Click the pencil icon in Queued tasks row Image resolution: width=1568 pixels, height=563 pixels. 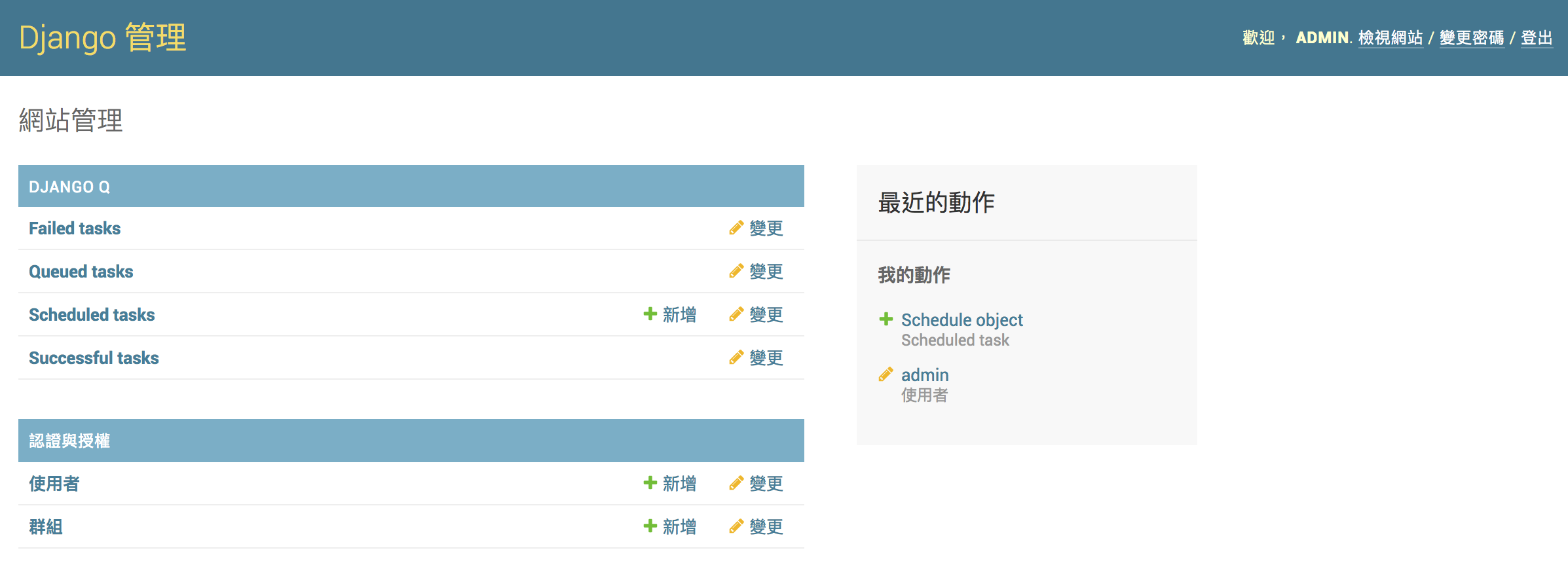click(736, 271)
